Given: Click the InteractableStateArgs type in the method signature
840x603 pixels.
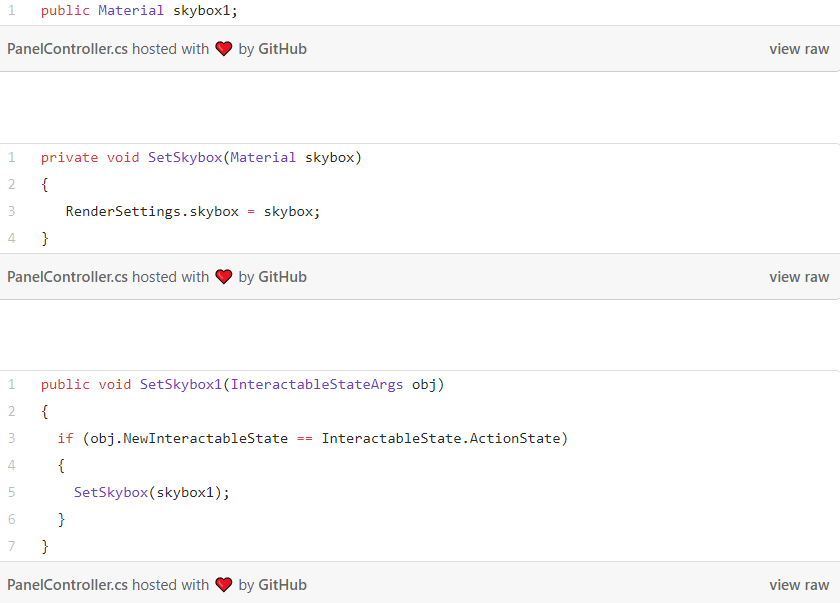Looking at the screenshot, I should pos(317,384).
